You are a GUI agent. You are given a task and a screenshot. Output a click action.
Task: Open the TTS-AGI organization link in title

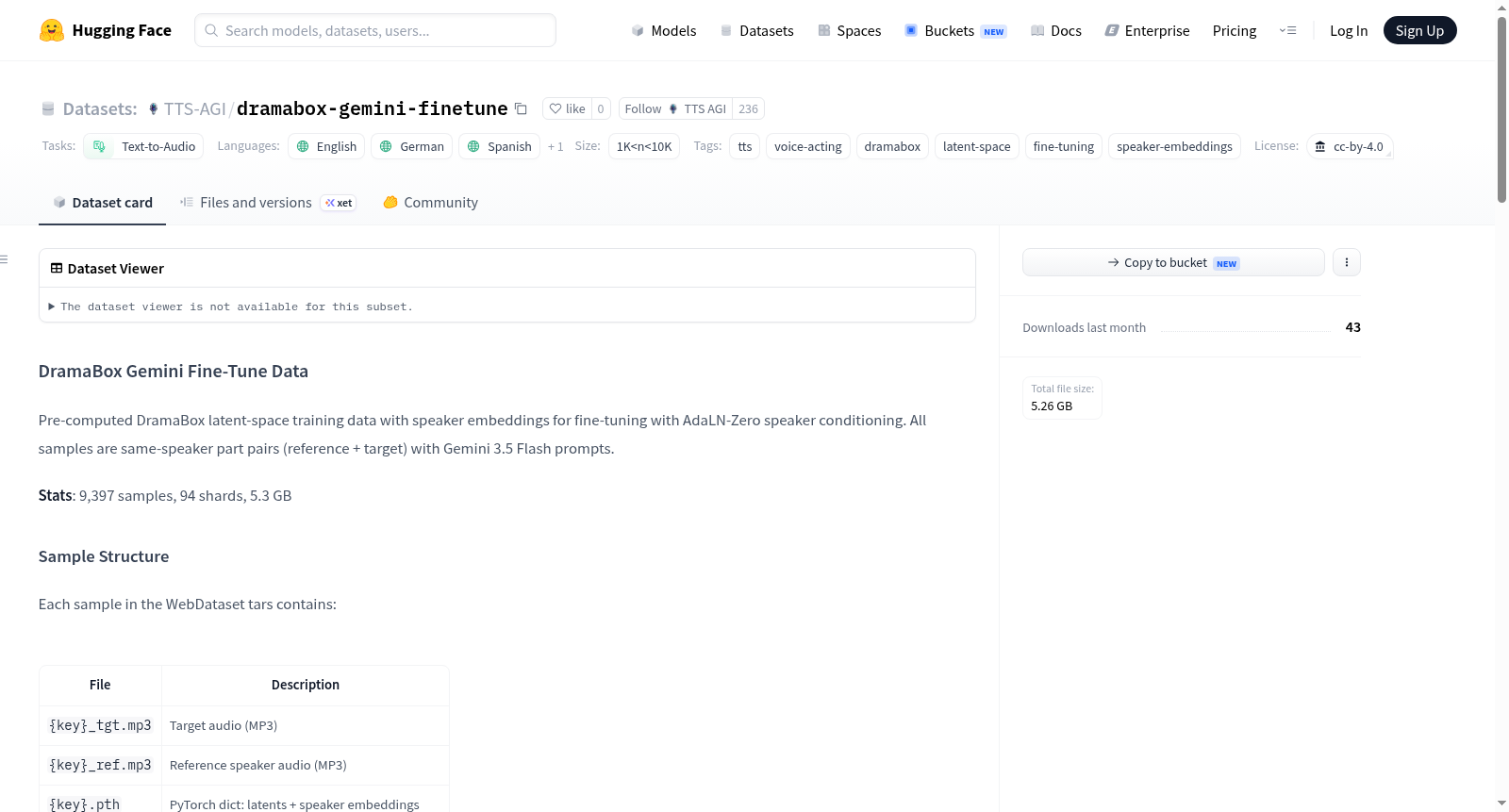(x=194, y=108)
